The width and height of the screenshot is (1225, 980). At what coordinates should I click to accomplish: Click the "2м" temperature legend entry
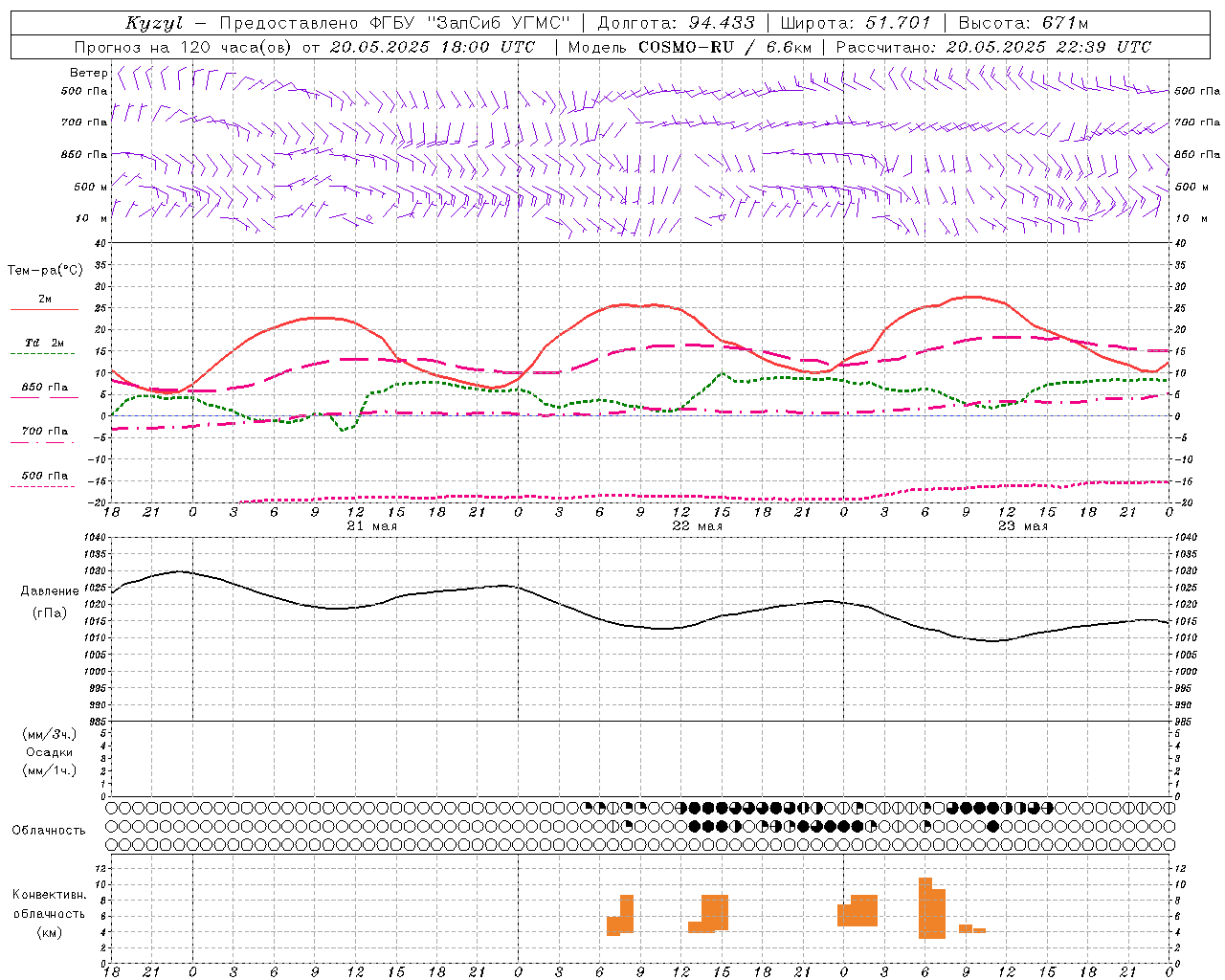(45, 300)
